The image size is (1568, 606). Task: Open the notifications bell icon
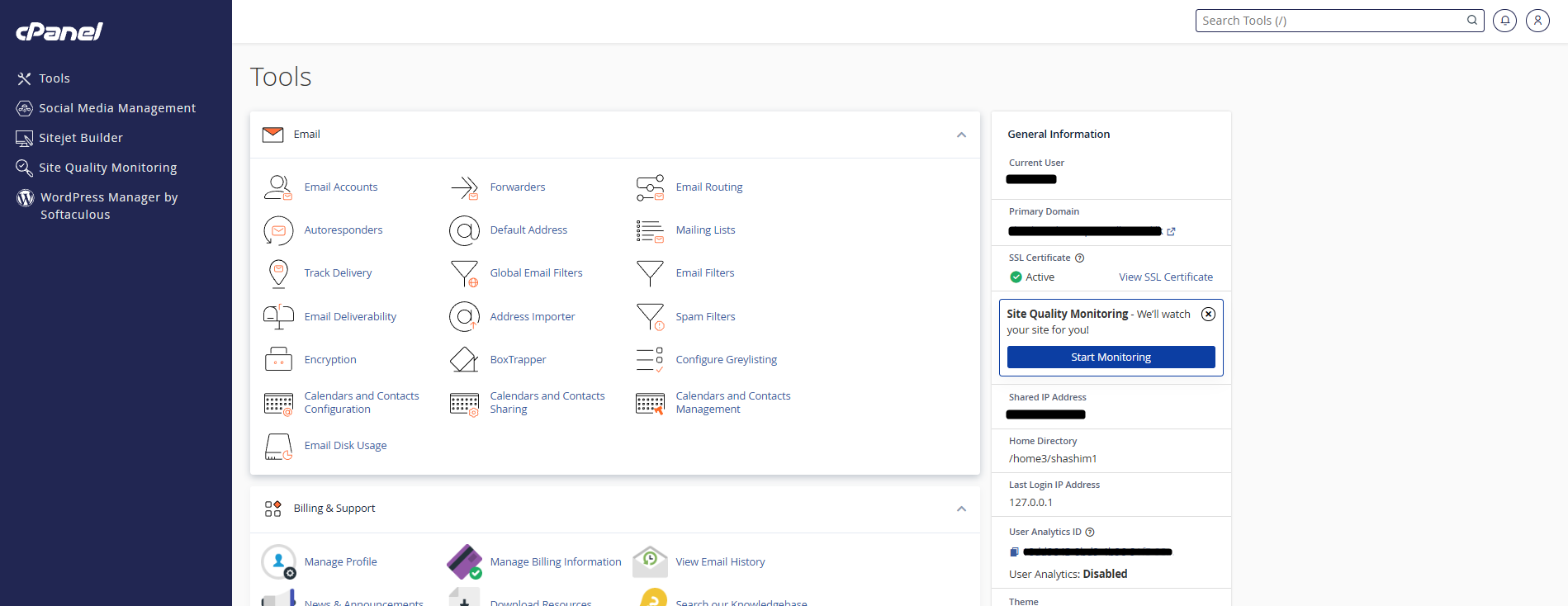click(x=1504, y=21)
